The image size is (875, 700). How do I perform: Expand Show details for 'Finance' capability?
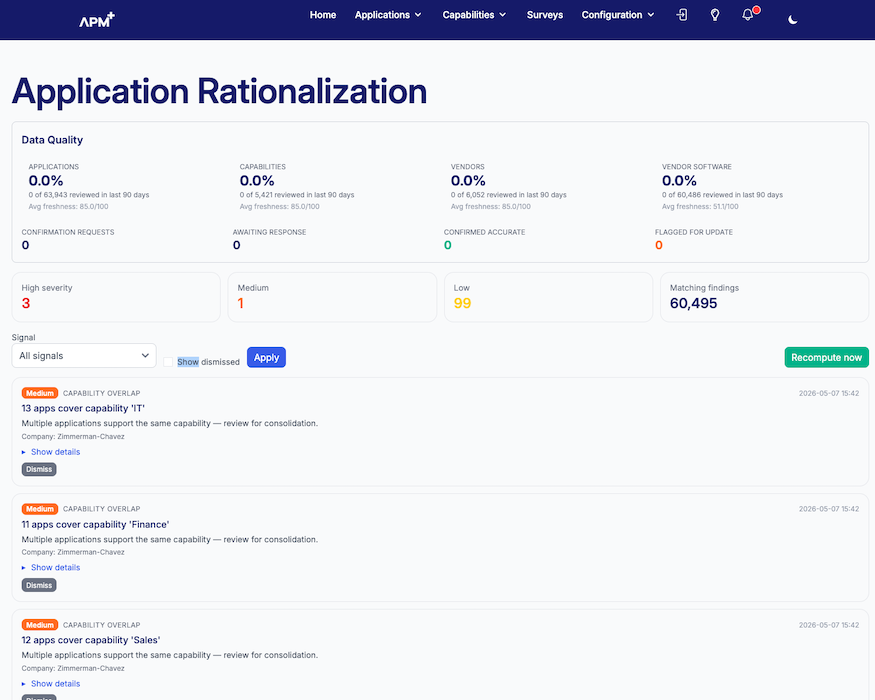pyautogui.click(x=51, y=568)
